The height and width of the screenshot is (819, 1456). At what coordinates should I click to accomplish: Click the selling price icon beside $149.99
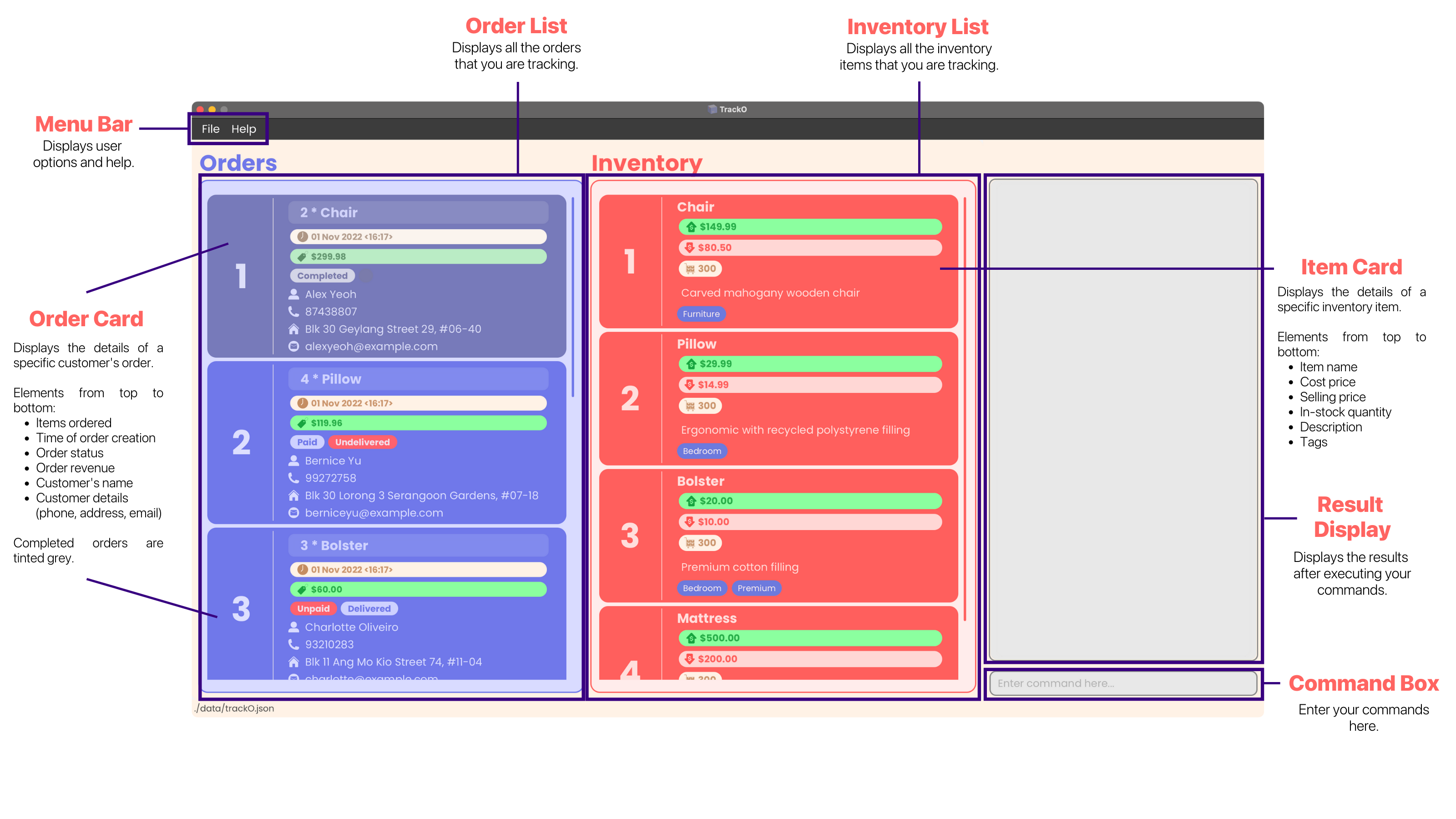coord(691,227)
